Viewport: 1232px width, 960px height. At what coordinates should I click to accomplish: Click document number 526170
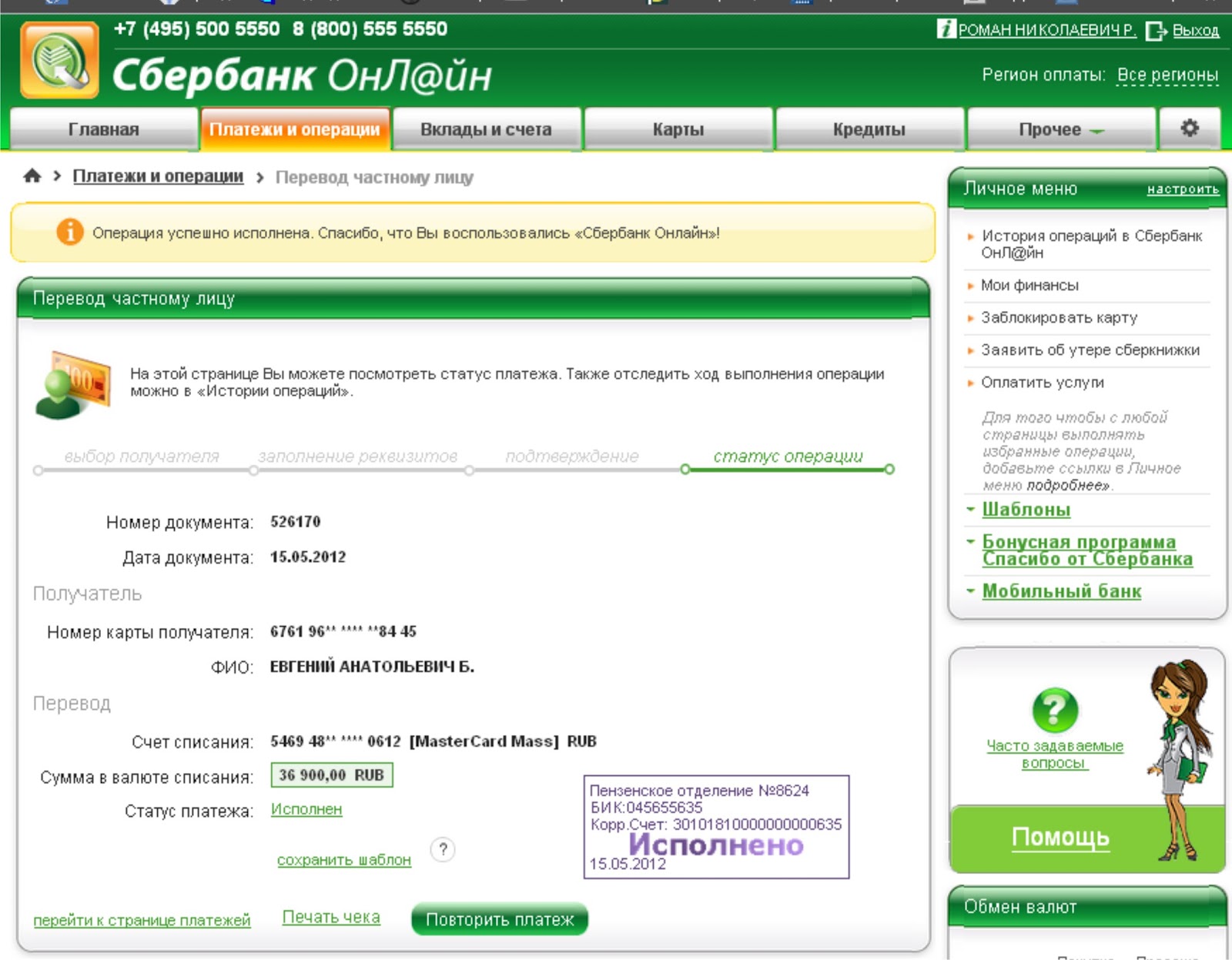296,522
